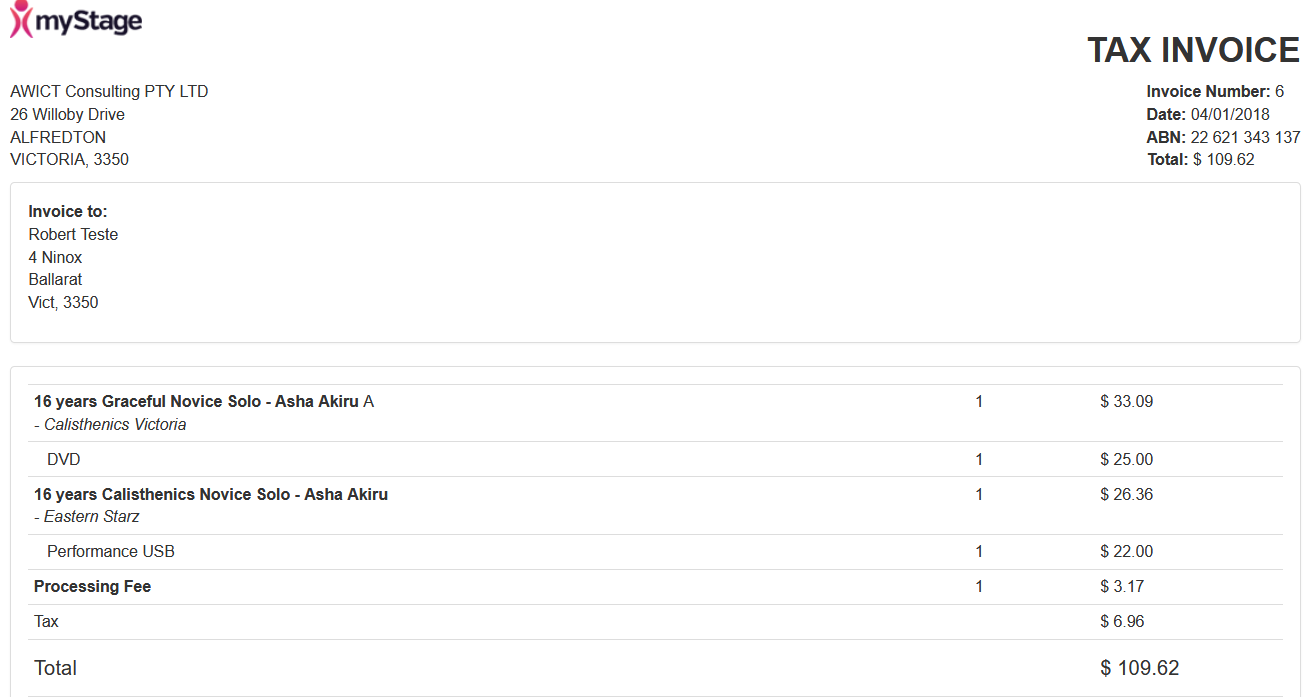Select the invoice date 04/01/2018
Screen dimensions: 1303x697
(1230, 114)
